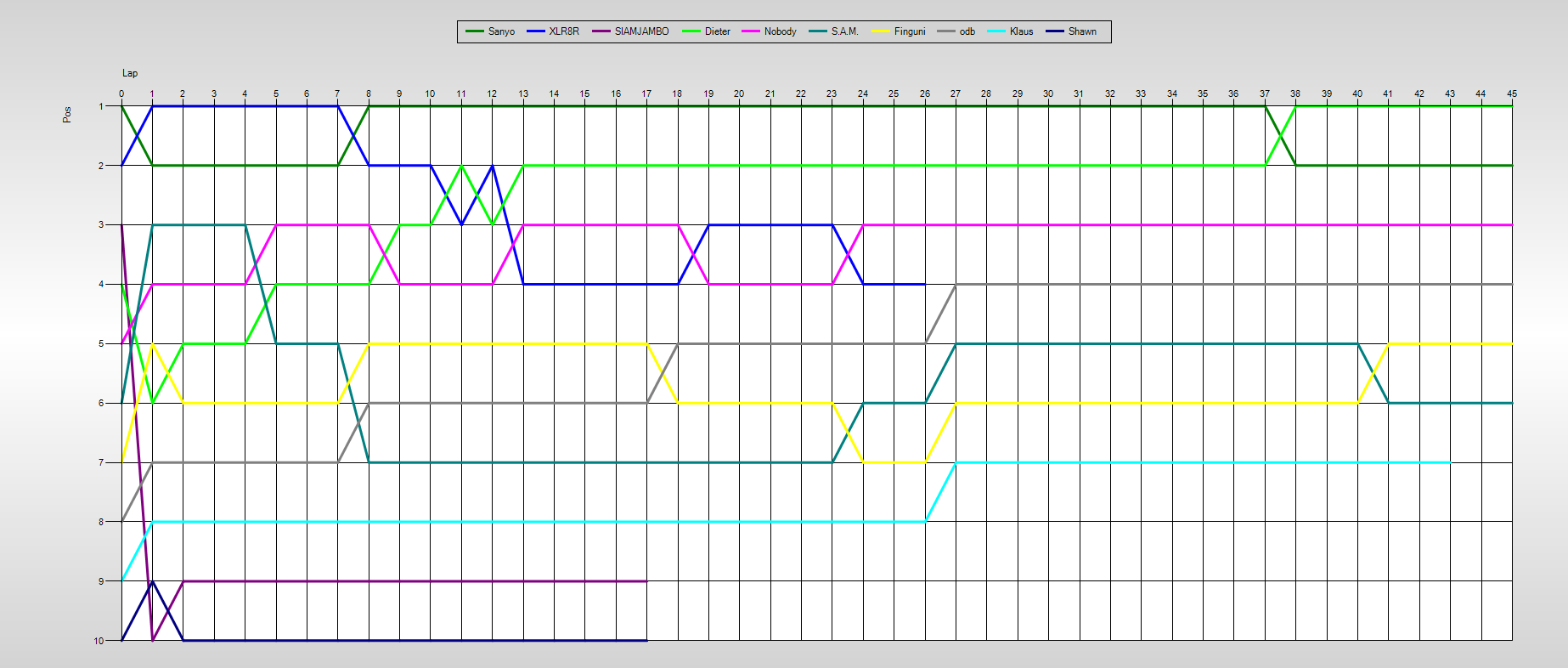Select the final lap 45 label
1568x668 pixels.
(1512, 93)
